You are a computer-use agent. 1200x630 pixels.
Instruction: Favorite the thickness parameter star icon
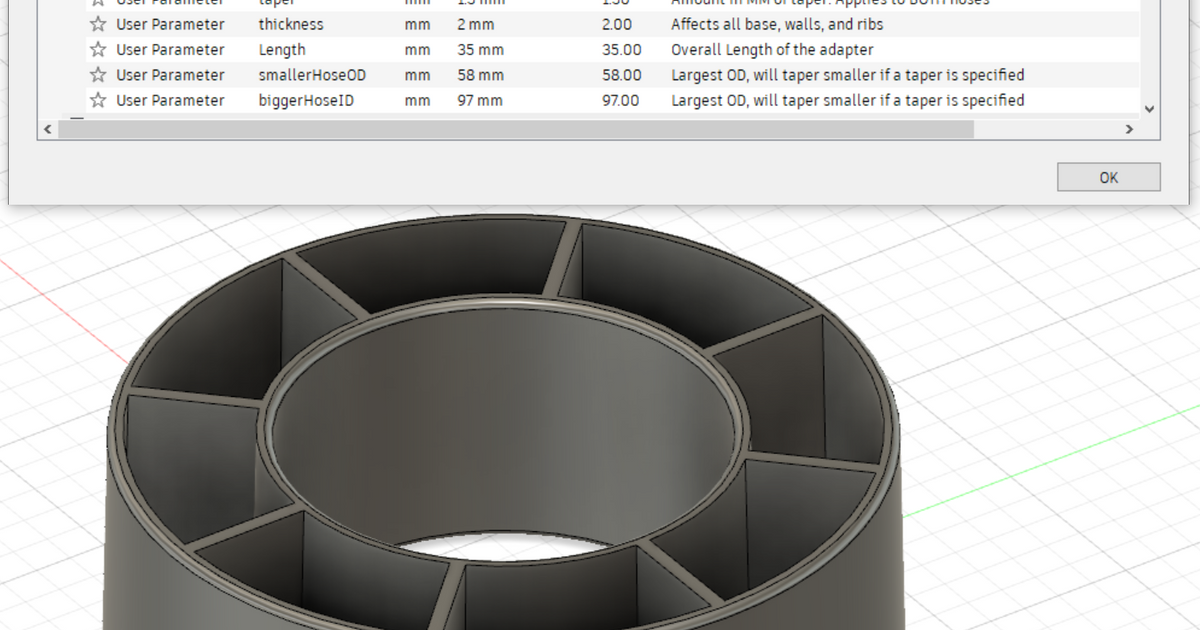[97, 24]
